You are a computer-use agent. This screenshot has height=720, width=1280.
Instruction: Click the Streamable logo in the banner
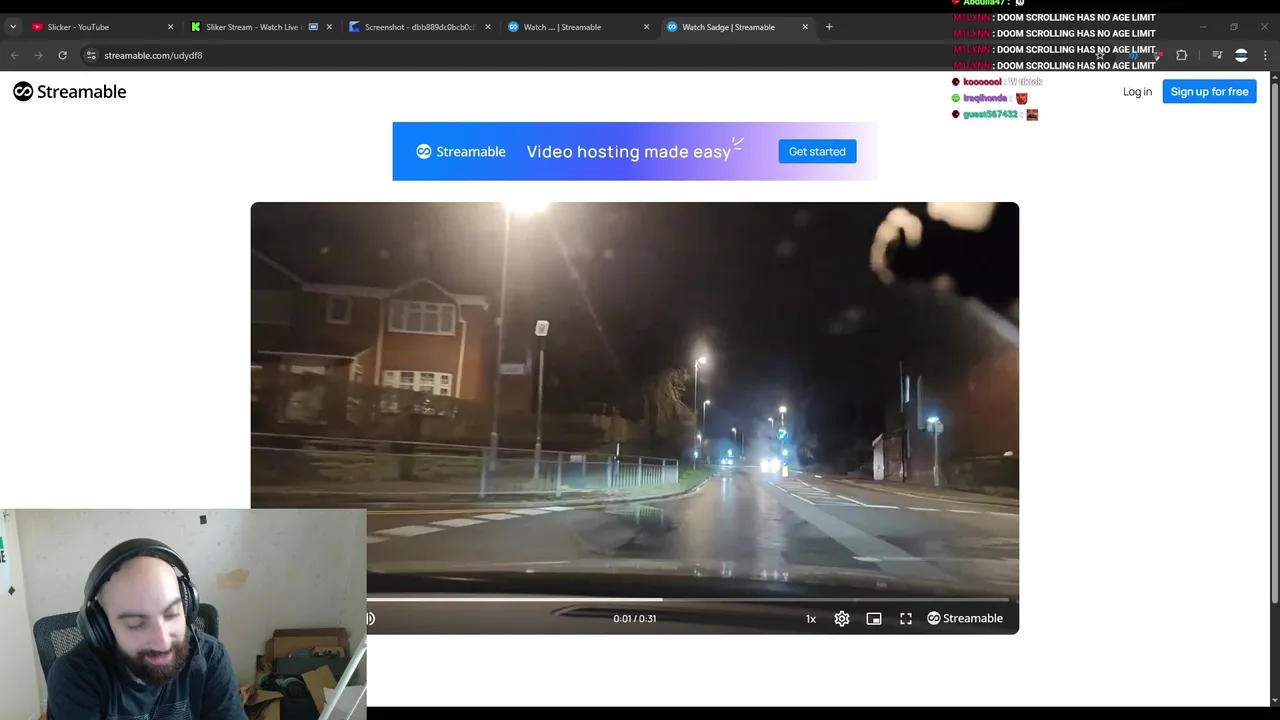click(x=461, y=151)
